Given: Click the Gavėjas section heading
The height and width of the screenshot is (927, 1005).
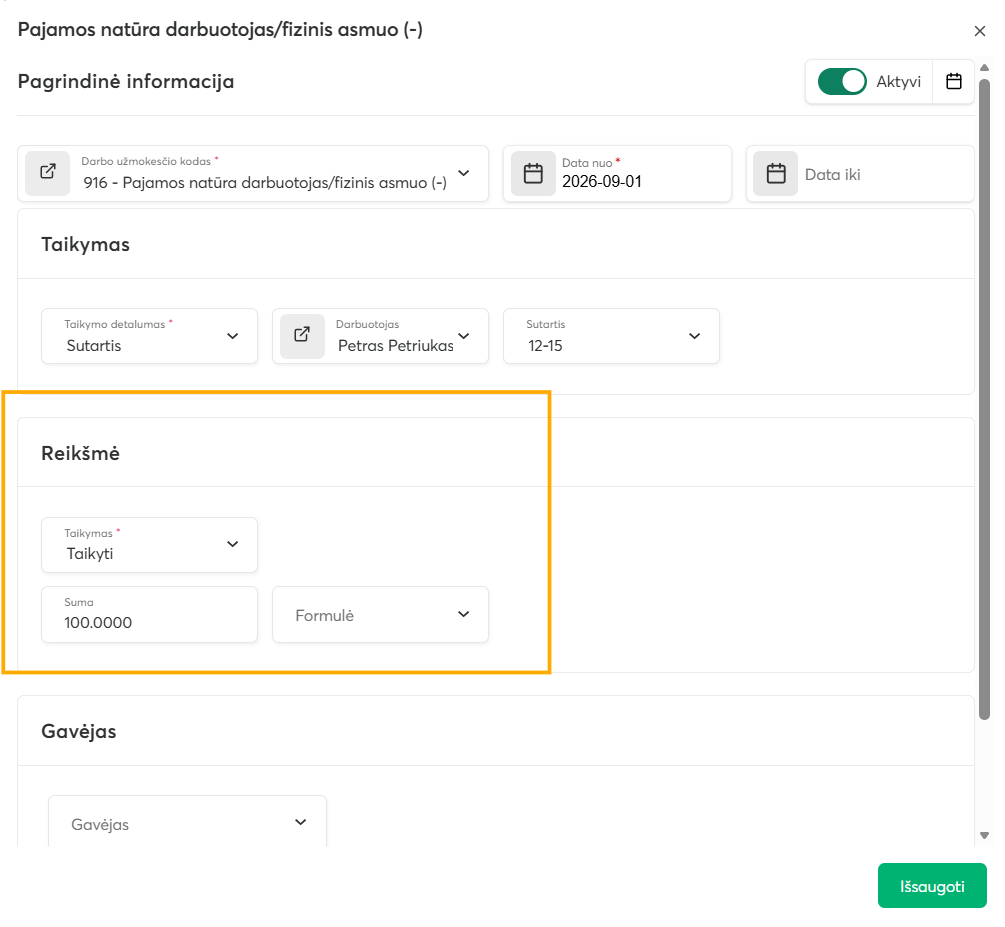Looking at the screenshot, I should click(x=79, y=731).
